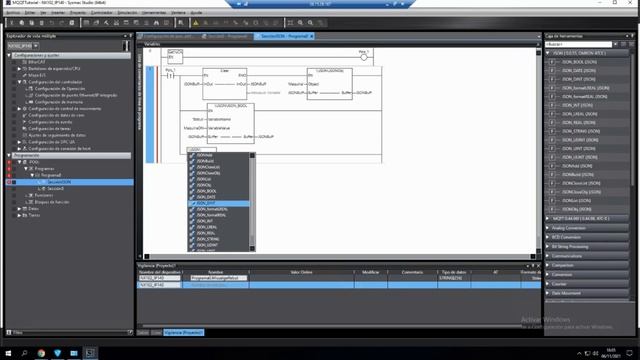640x360 pixels.
Task: Open the notification center tray icon
Action: (x=629, y=353)
